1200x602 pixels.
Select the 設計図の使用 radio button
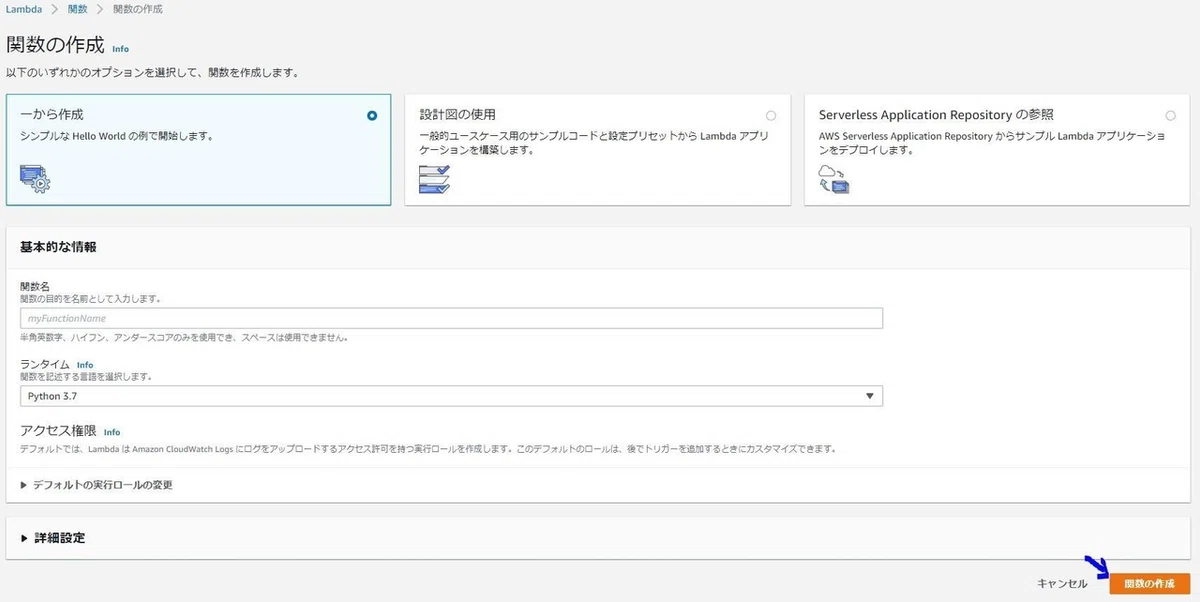pyautogui.click(x=770, y=116)
